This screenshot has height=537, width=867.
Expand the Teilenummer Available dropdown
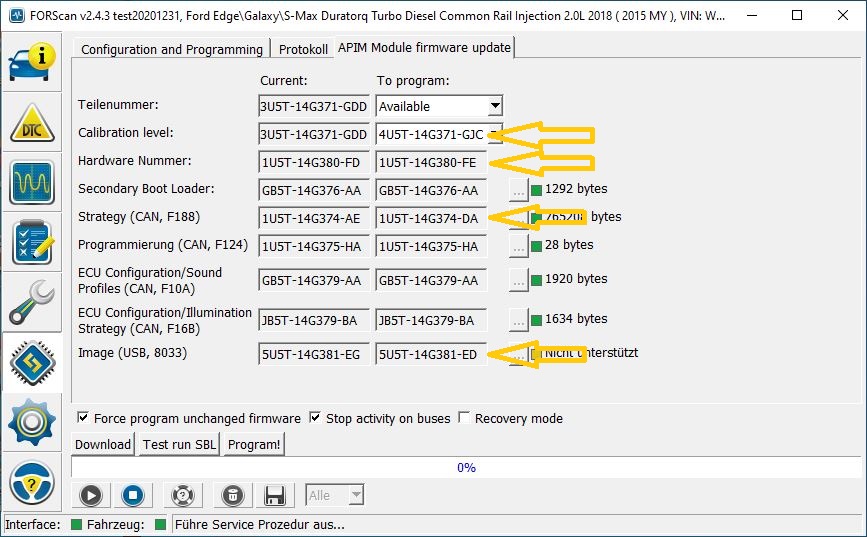point(495,106)
